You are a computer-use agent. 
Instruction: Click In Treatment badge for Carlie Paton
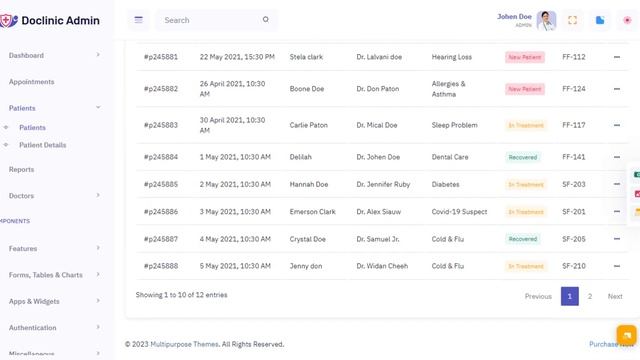click(x=526, y=125)
